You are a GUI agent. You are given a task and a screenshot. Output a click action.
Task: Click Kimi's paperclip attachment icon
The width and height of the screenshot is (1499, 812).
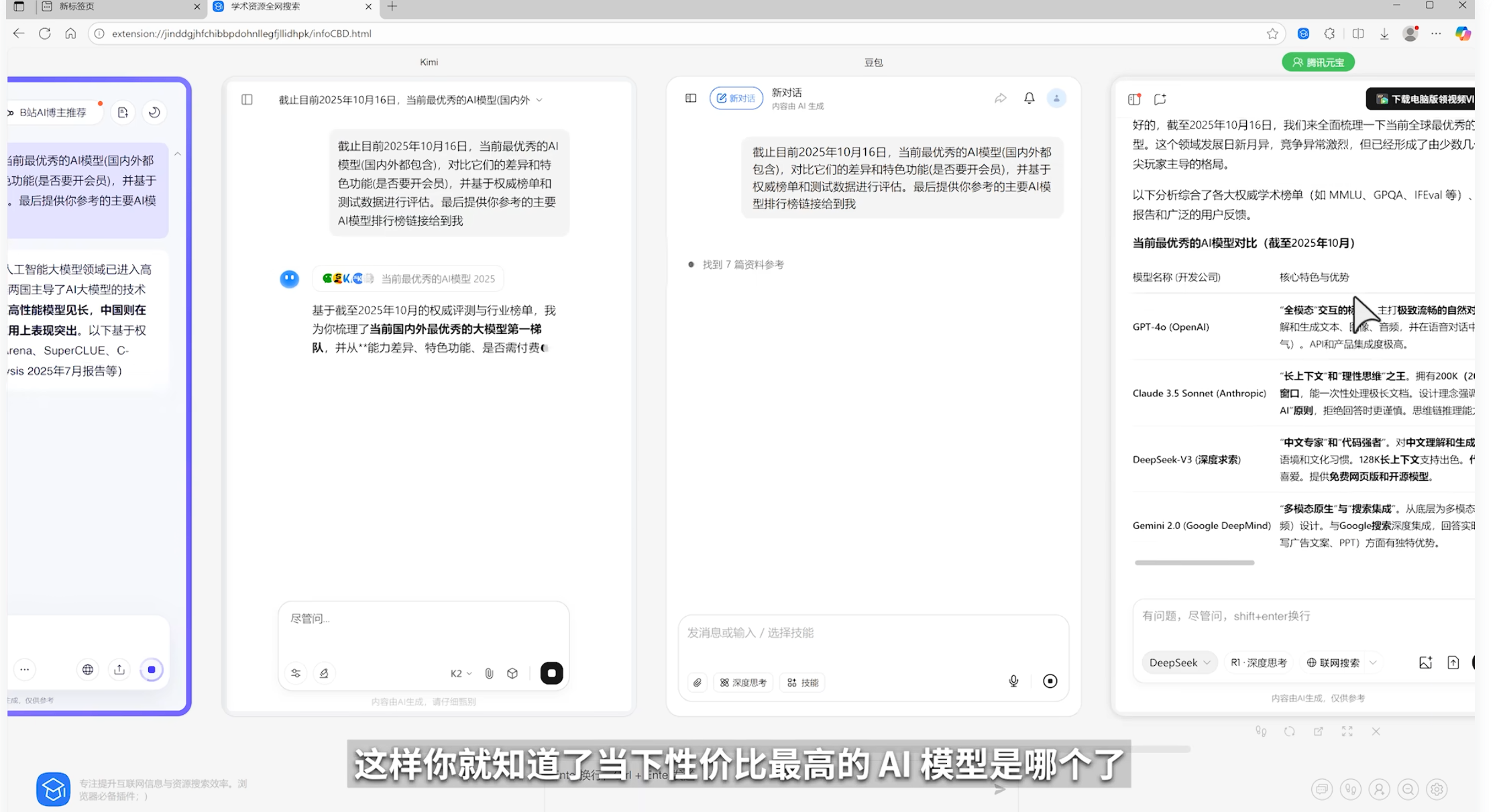[x=489, y=673]
